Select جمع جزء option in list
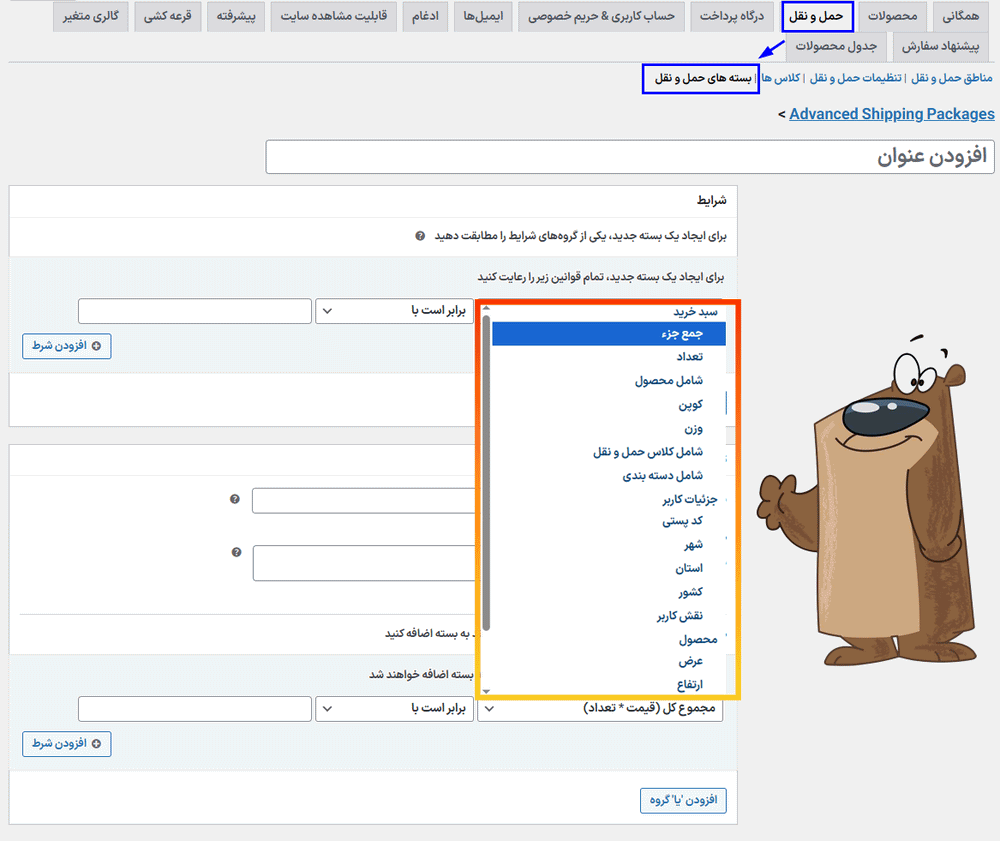This screenshot has height=841, width=1000. point(608,333)
